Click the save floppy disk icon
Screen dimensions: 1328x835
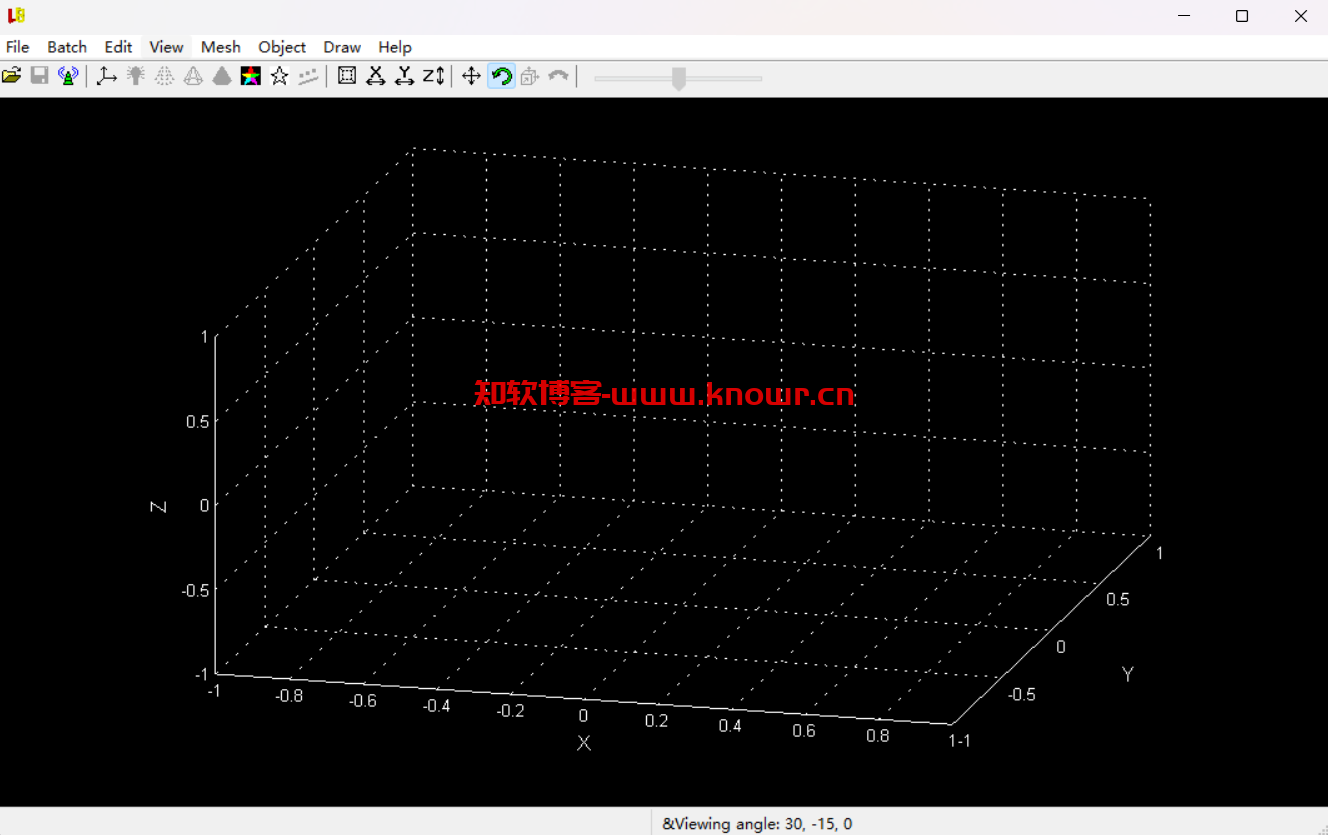pos(40,76)
